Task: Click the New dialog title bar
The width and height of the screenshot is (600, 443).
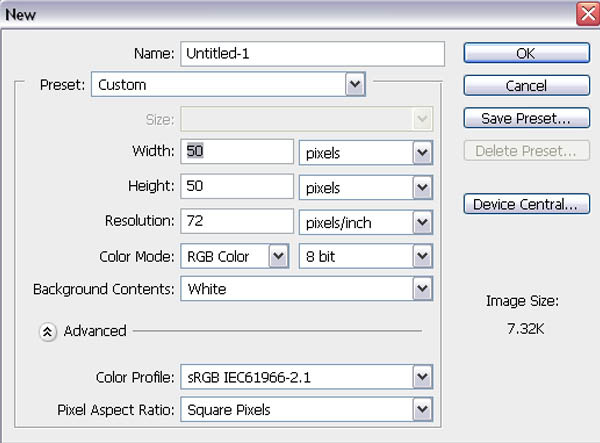Action: pyautogui.click(x=280, y=13)
